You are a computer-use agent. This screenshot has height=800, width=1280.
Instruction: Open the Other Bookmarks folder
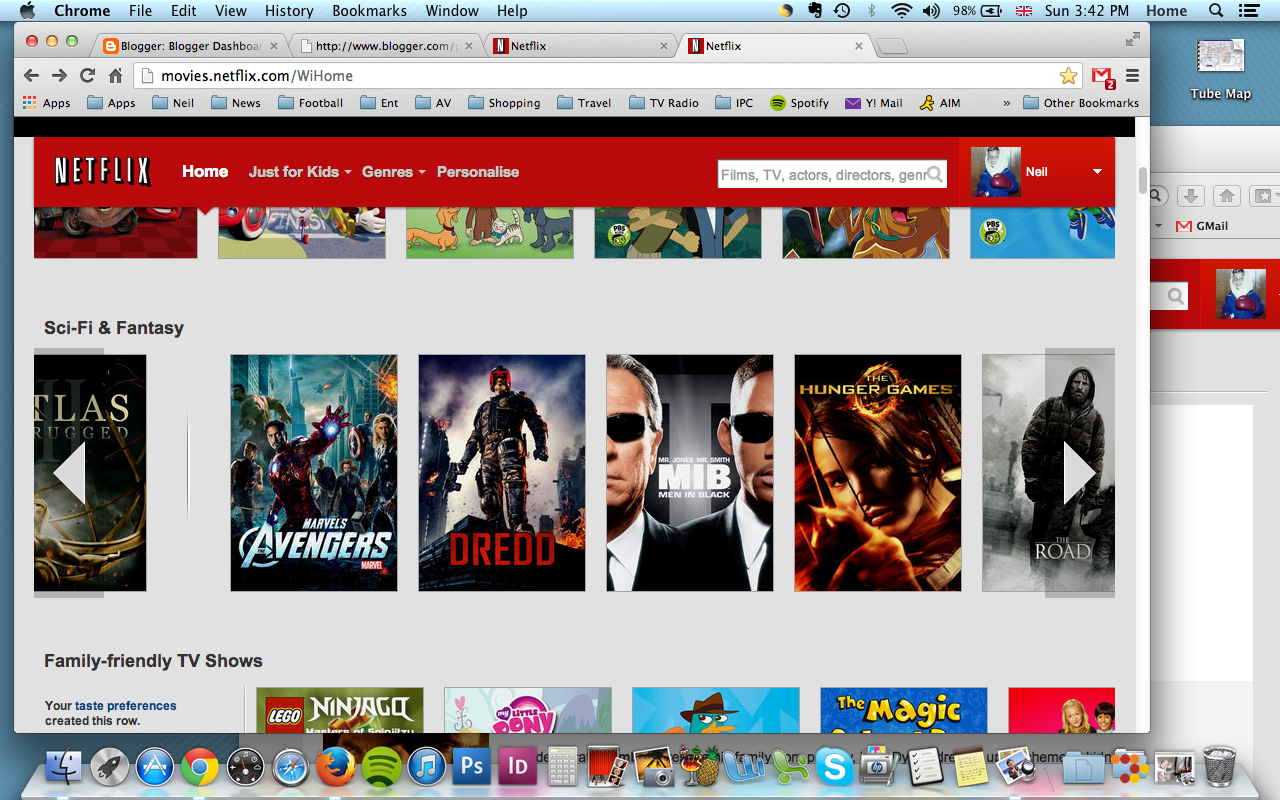click(1081, 103)
